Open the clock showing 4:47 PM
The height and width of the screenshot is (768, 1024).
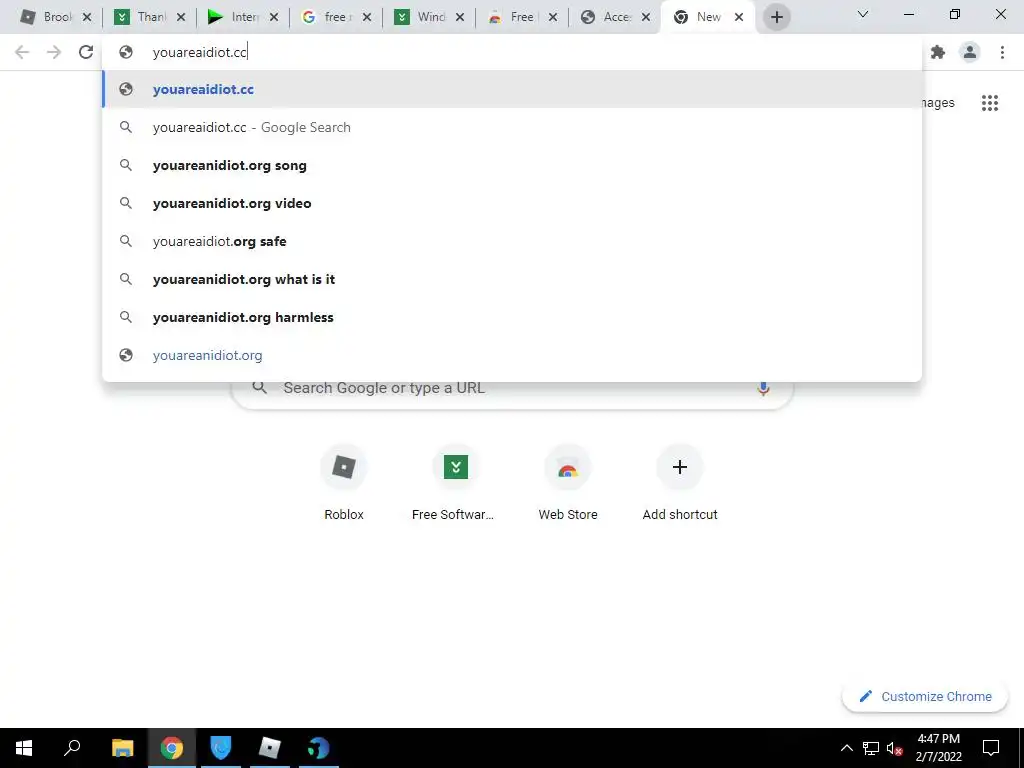pyautogui.click(x=938, y=748)
